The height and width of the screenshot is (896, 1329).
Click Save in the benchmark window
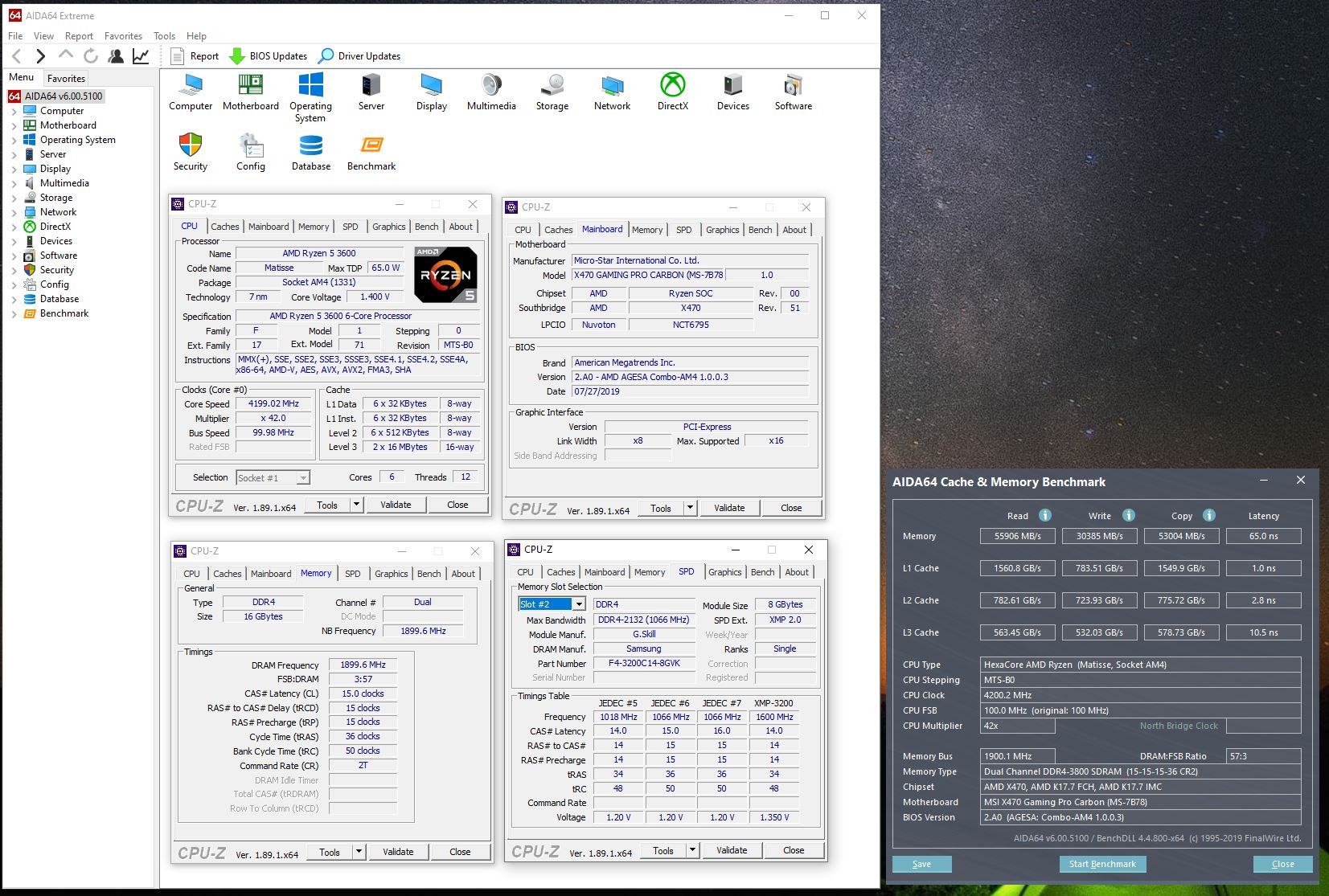[x=921, y=864]
